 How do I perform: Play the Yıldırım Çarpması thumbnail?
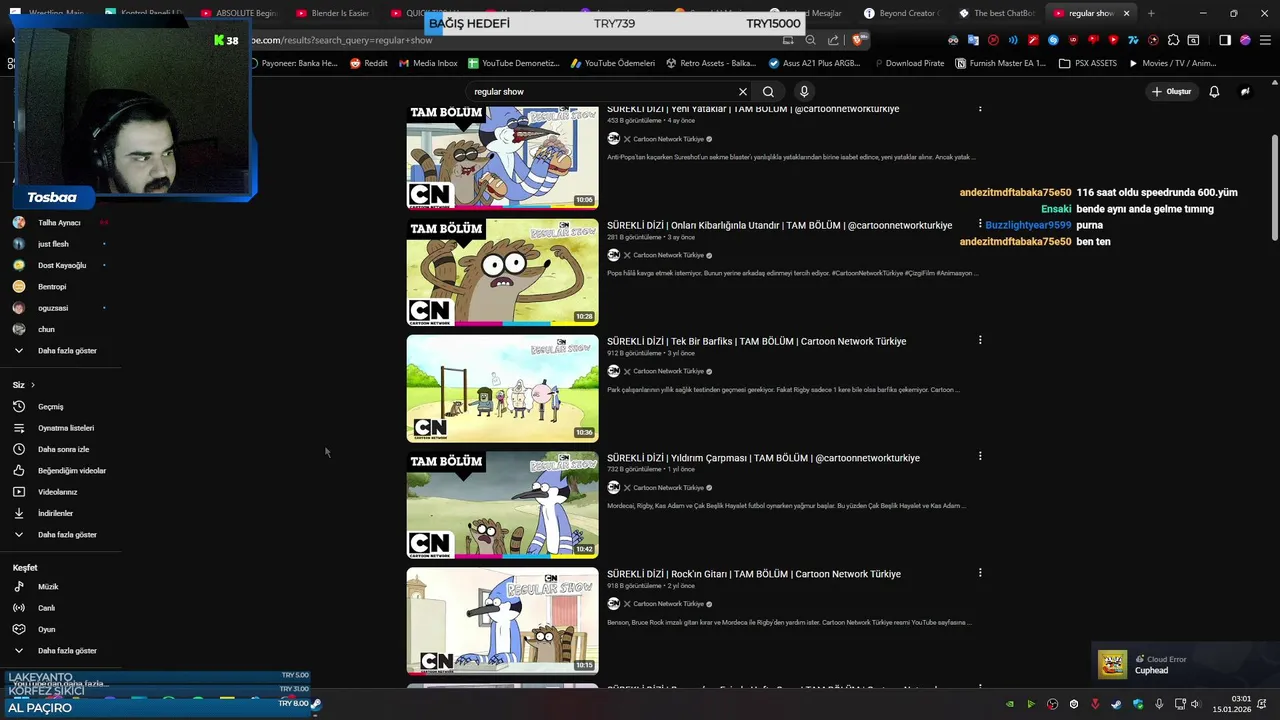(502, 505)
